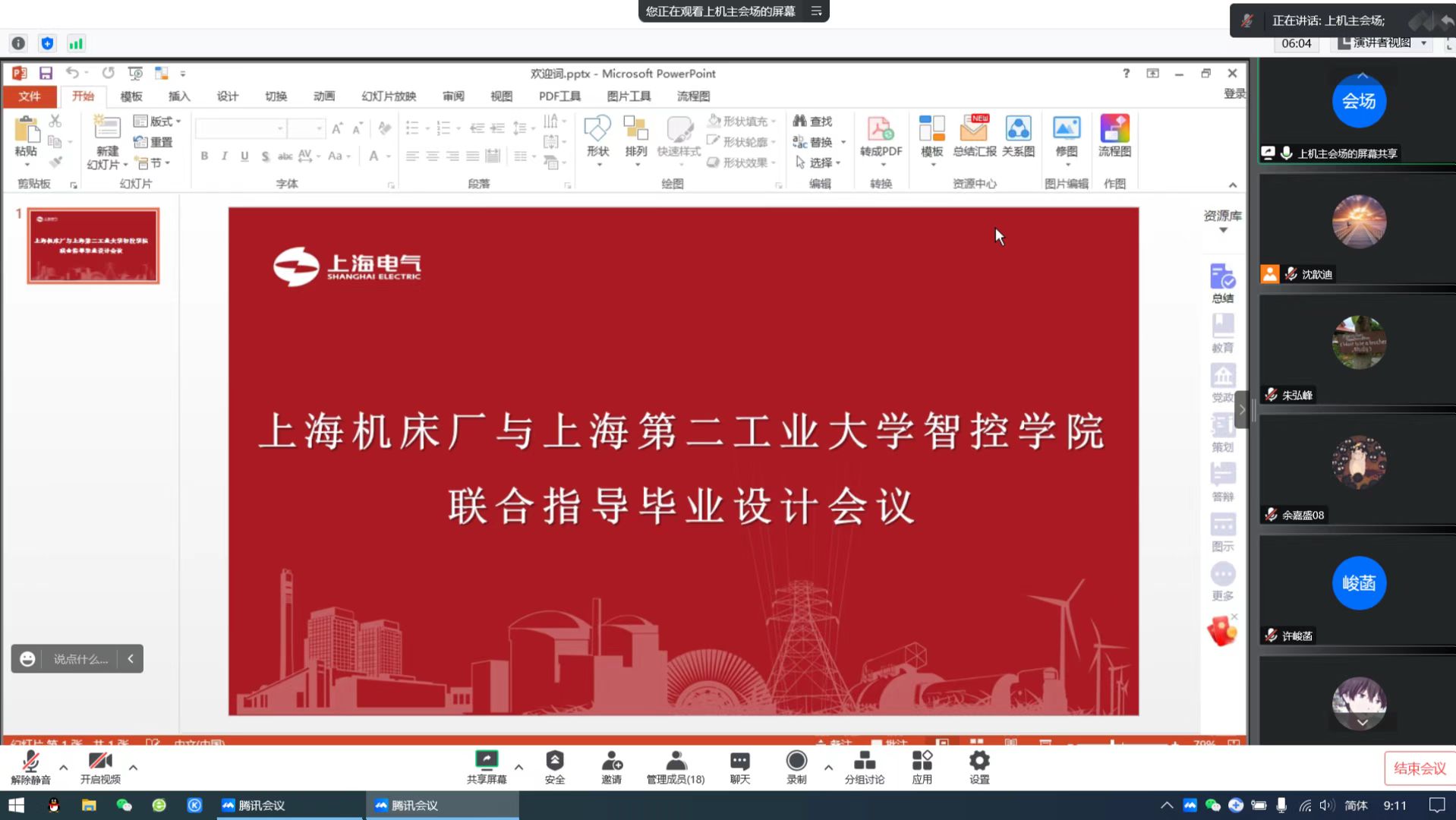Turn on camera via 开启视频

[100, 765]
